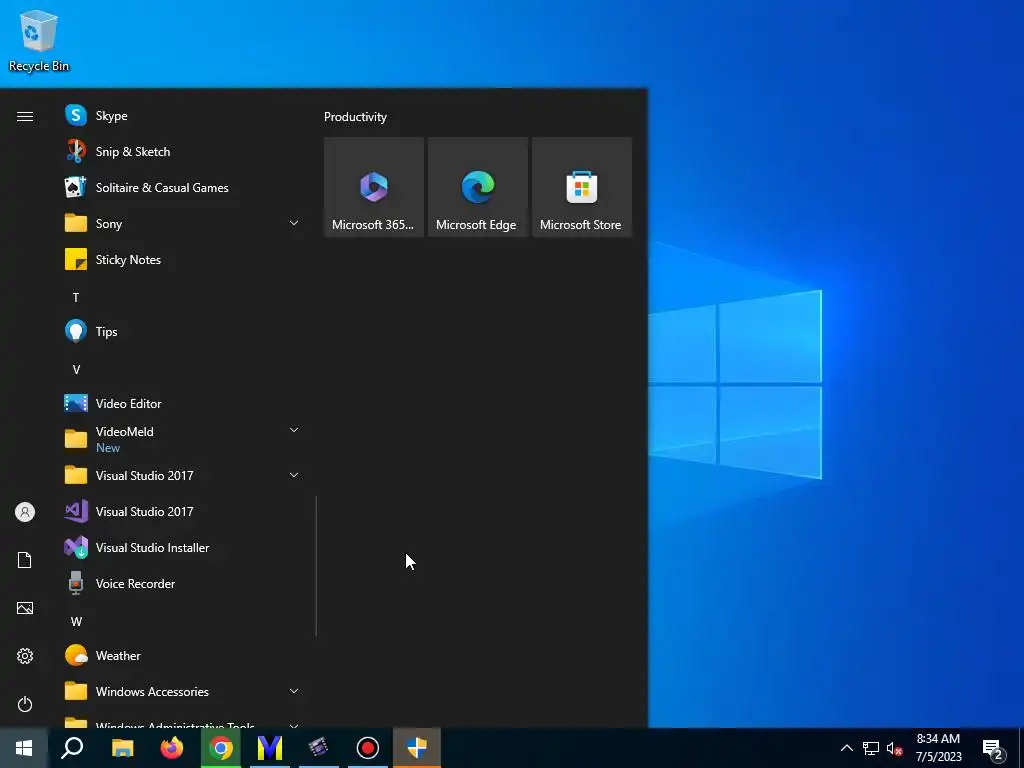
Task: Open the user account icon in Start sidebar
Action: [25, 512]
